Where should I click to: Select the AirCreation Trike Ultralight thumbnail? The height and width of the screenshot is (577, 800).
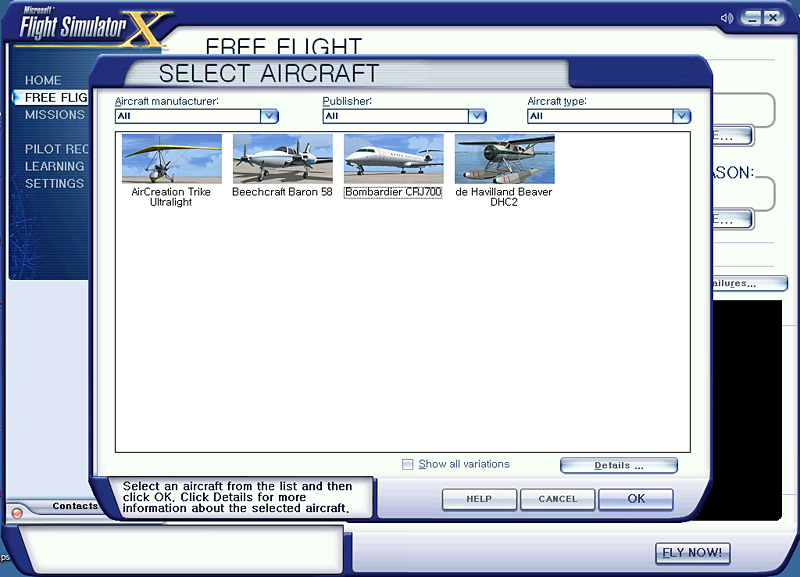(172, 159)
